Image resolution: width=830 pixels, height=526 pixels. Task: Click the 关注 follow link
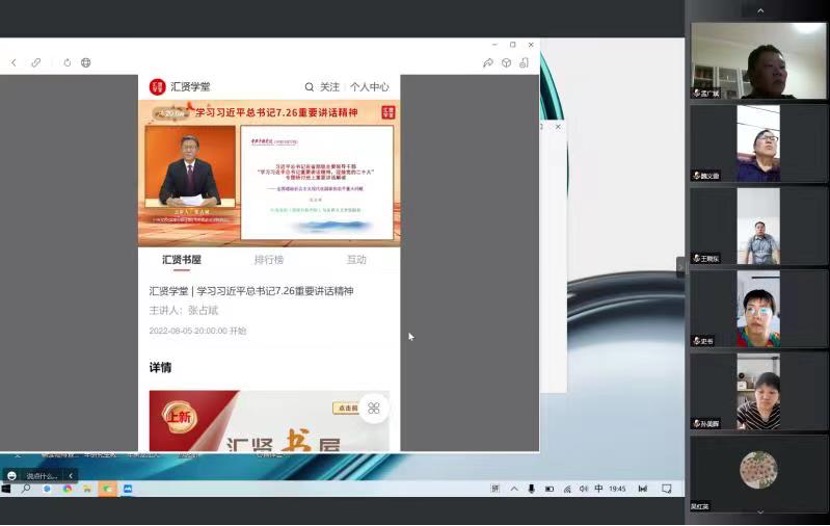point(330,87)
